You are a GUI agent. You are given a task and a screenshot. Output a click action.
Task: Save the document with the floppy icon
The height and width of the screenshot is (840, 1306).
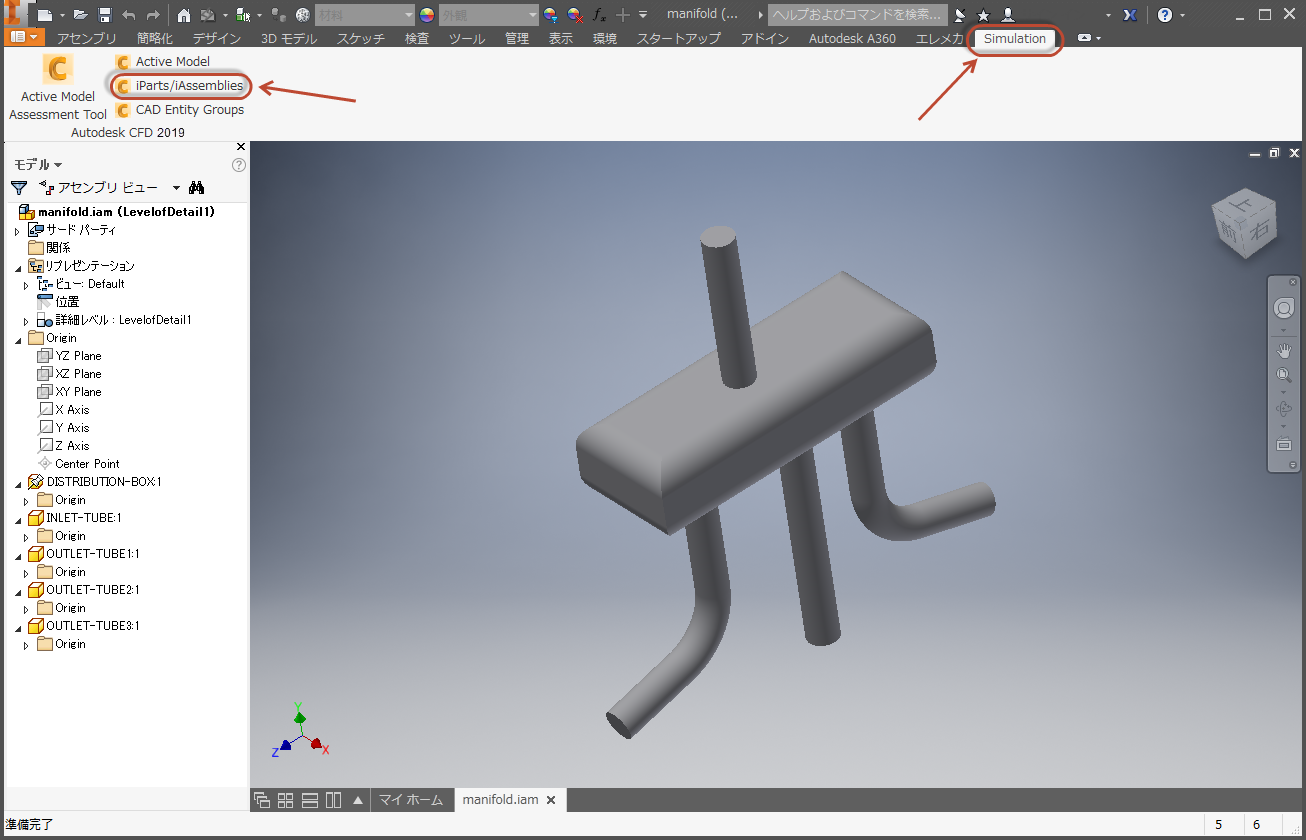click(104, 15)
